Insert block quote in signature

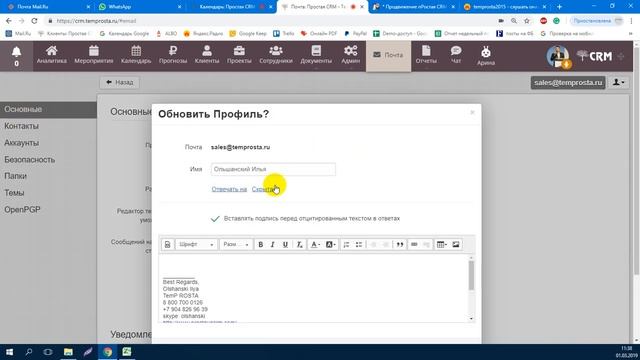coord(400,244)
